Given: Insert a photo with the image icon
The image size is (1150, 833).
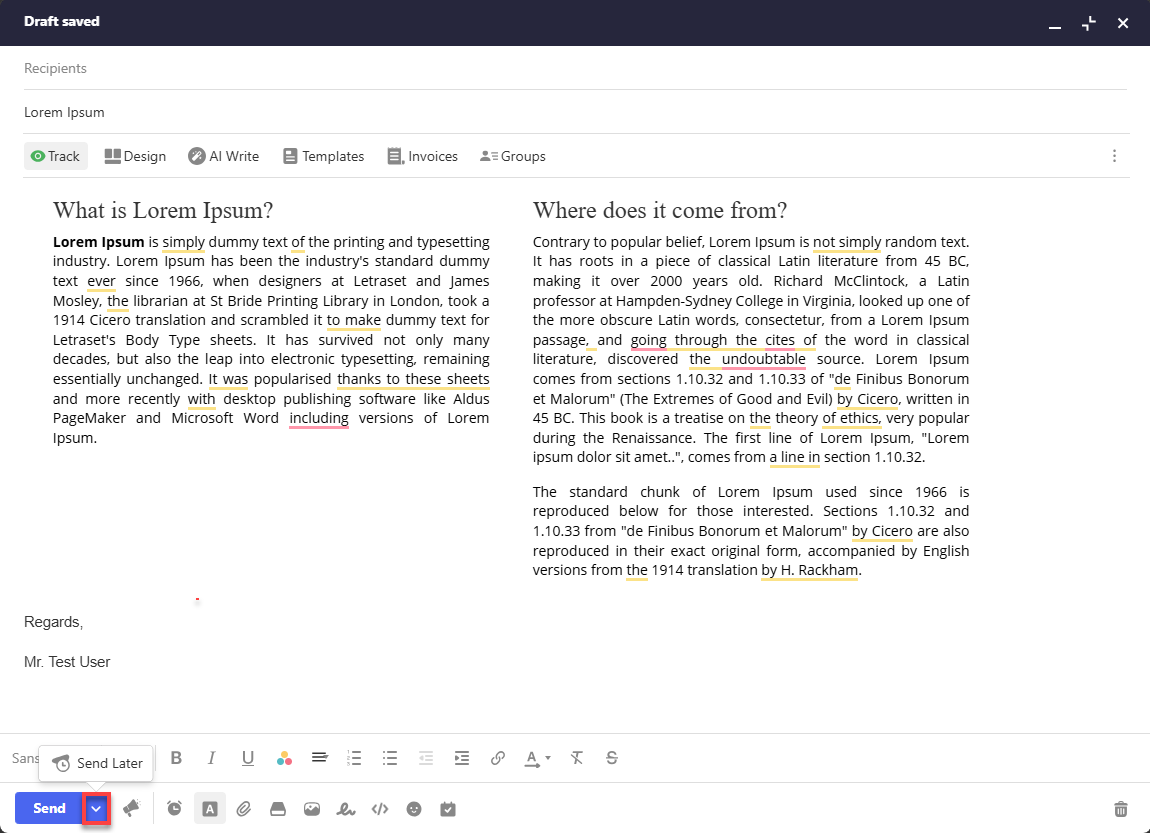Looking at the screenshot, I should tap(312, 809).
